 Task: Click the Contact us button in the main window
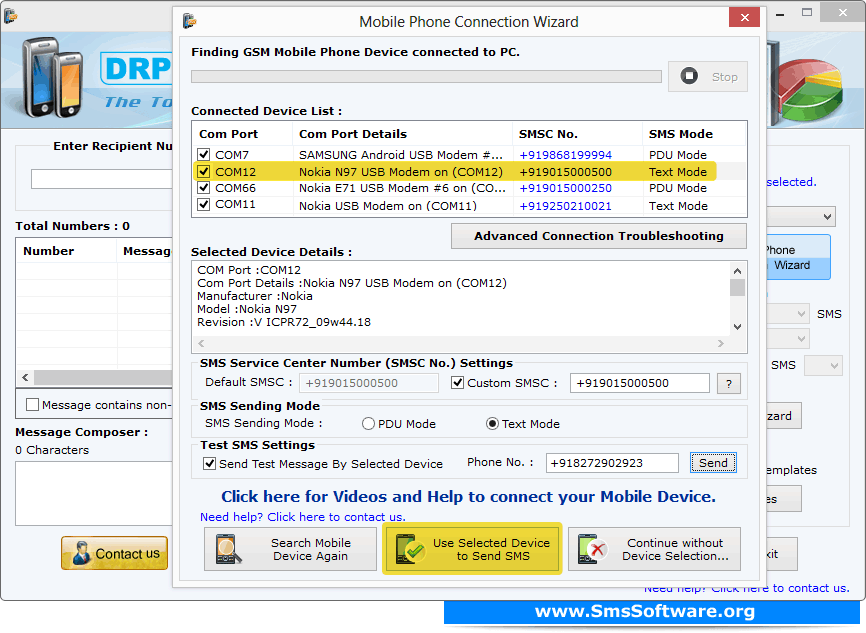tap(114, 553)
